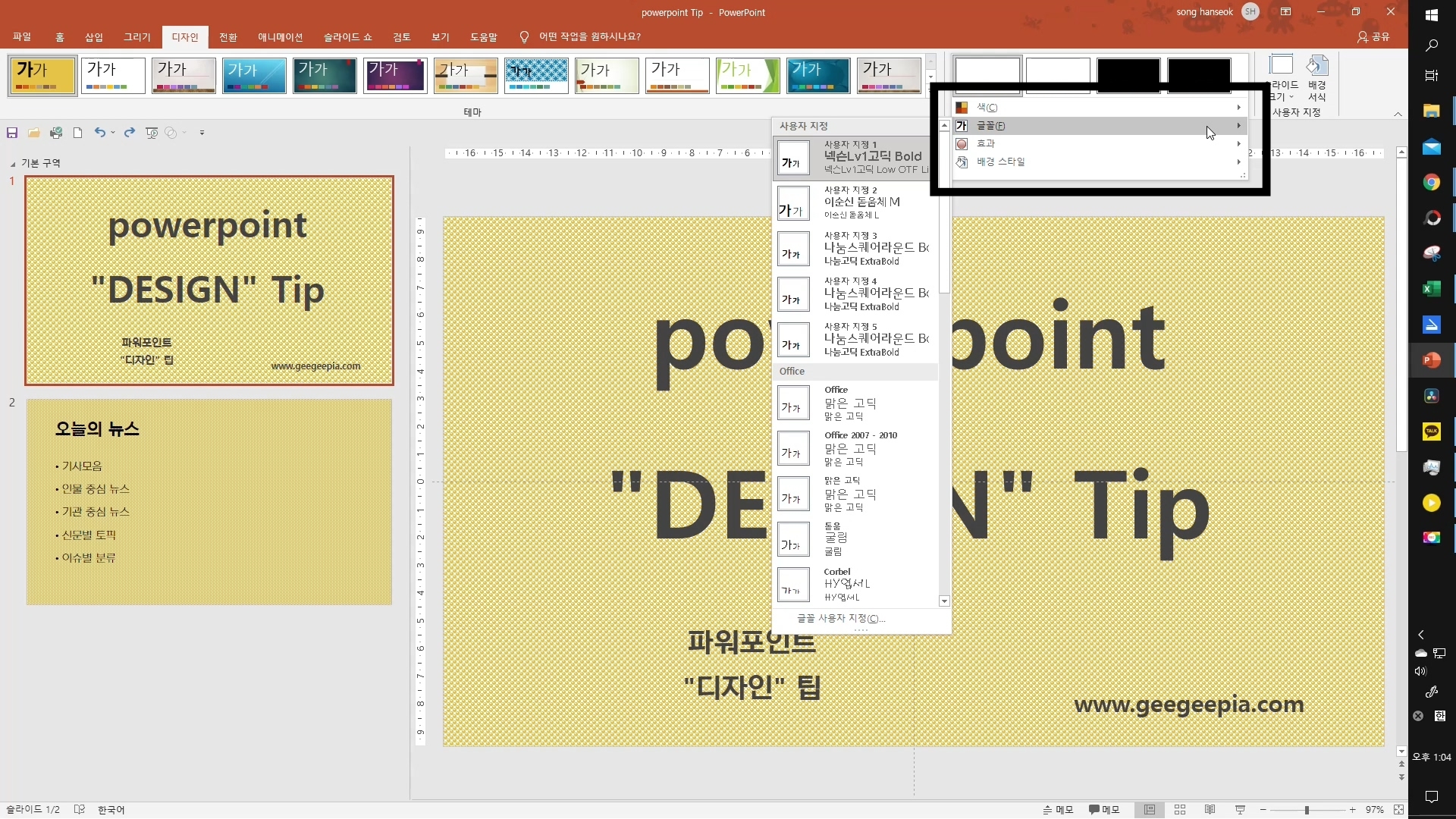Click the zoom in plus button
This screenshot has height=819, width=1456.
[1352, 810]
